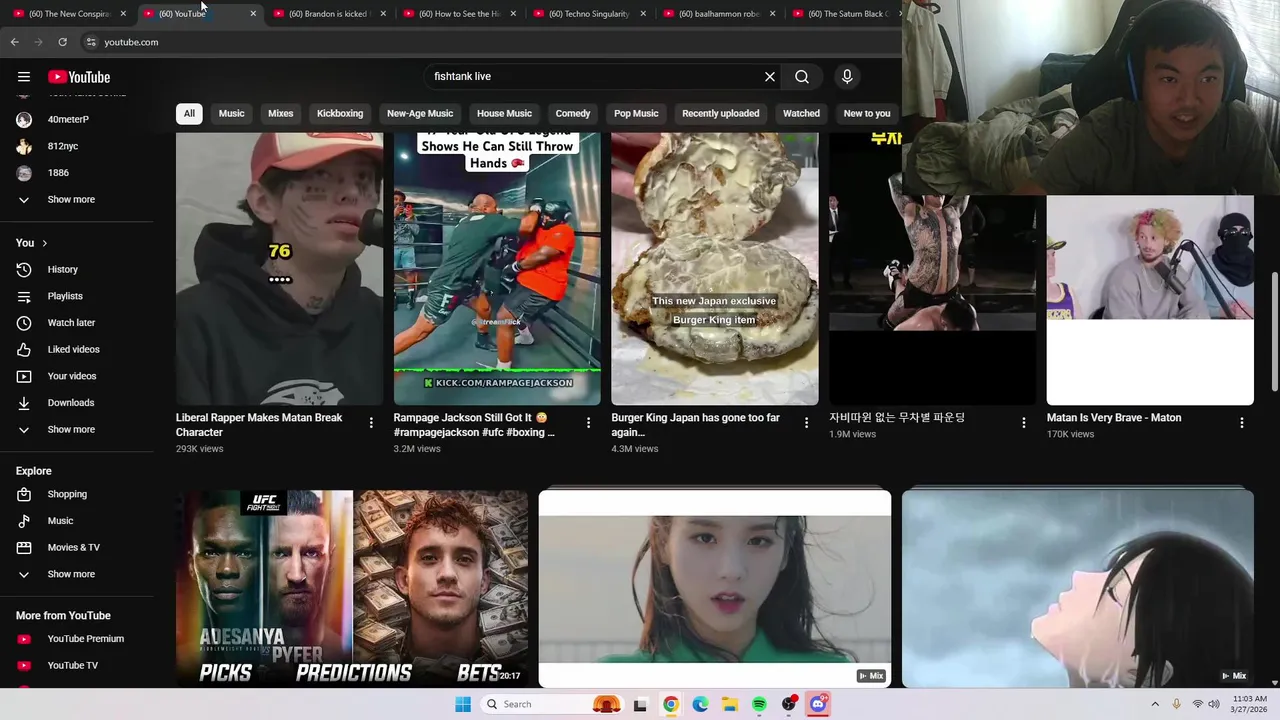Open the YouTube hamburger guide menu
Viewport: 1280px width, 720px height.
point(24,77)
